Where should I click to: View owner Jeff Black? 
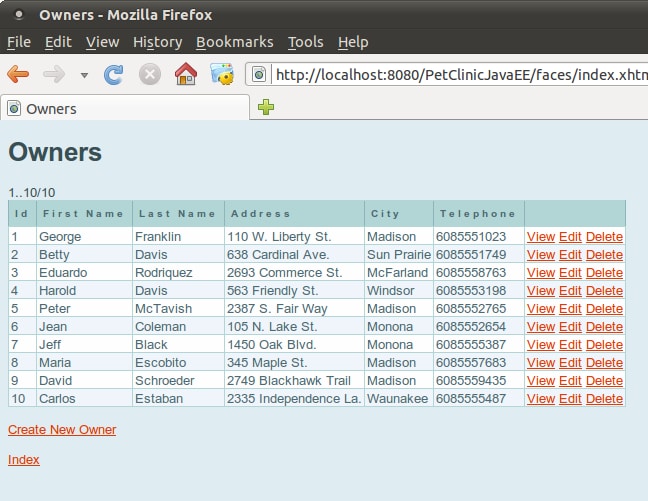(541, 345)
